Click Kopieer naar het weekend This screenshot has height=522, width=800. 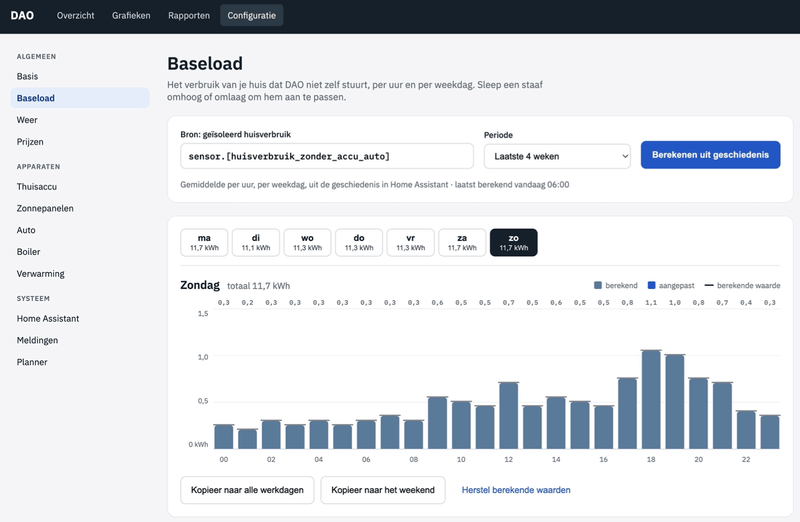point(383,490)
